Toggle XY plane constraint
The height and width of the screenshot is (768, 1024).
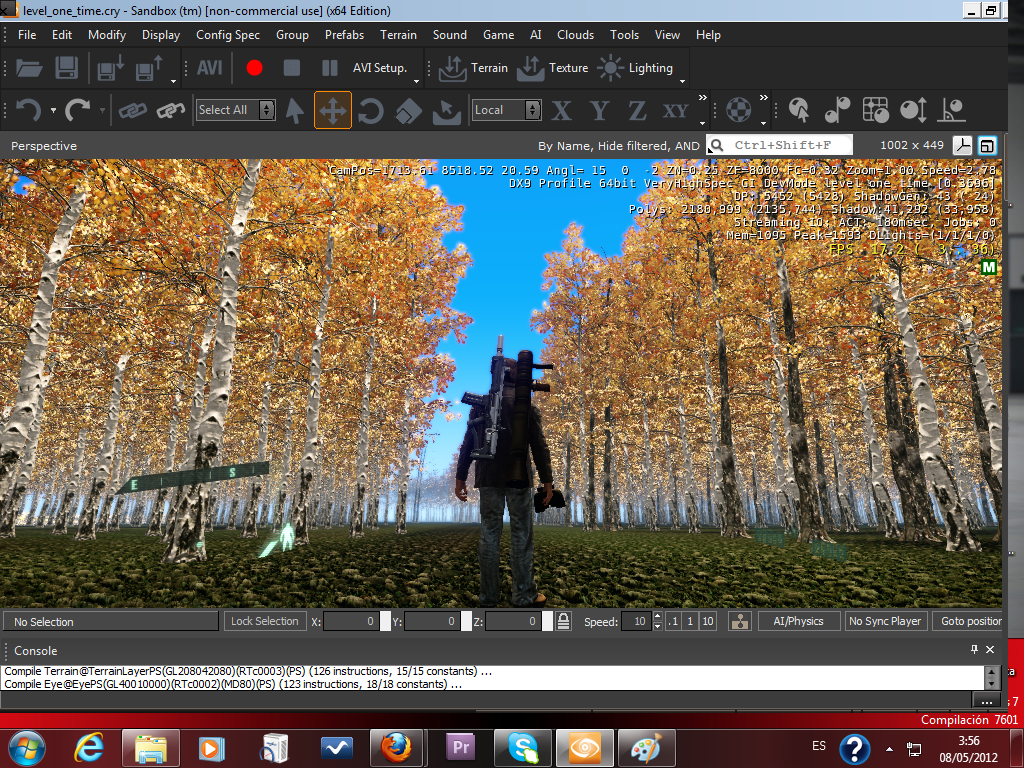[x=675, y=110]
